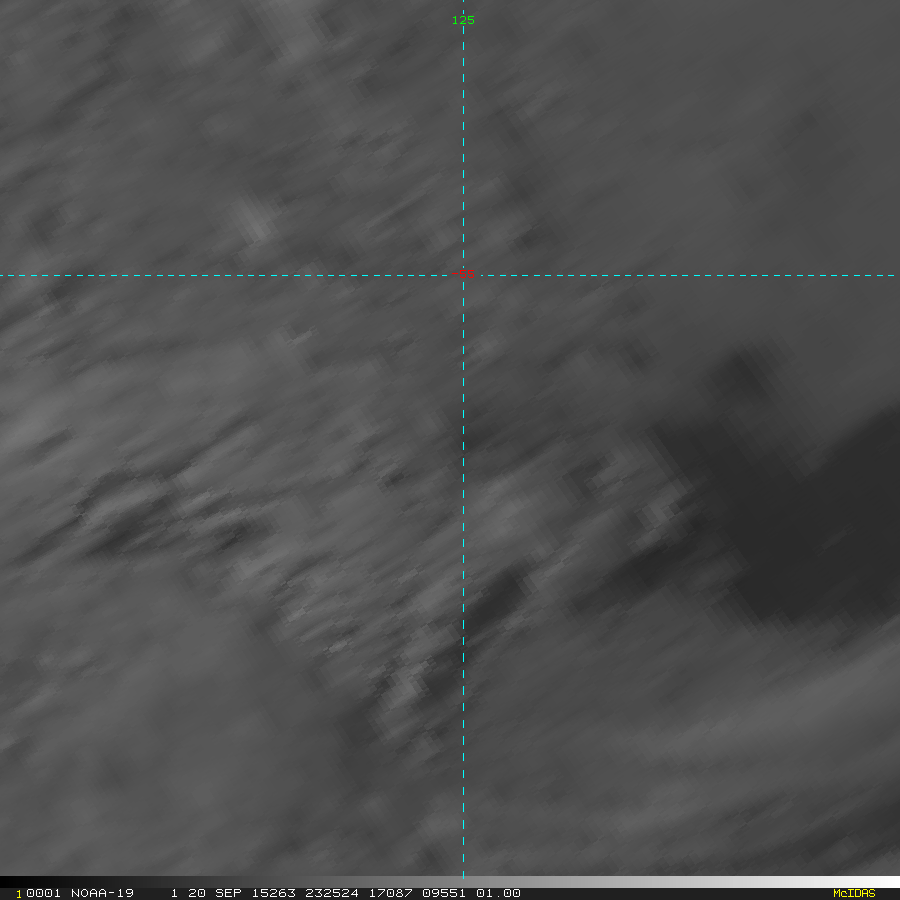Click the yellow frame number 1
This screenshot has width=900, height=900.
19,894
